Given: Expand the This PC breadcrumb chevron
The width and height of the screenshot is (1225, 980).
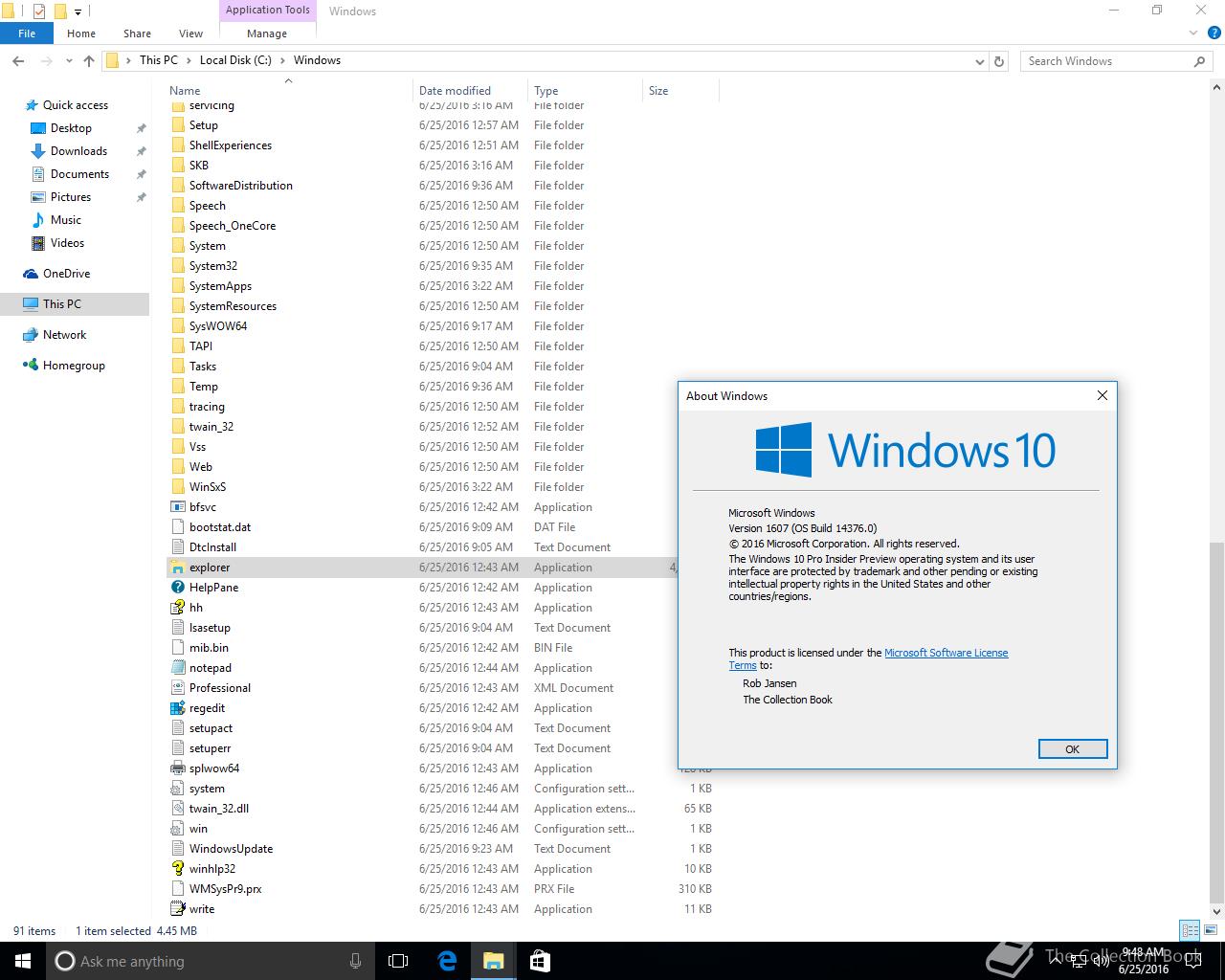Looking at the screenshot, I should click(x=187, y=60).
